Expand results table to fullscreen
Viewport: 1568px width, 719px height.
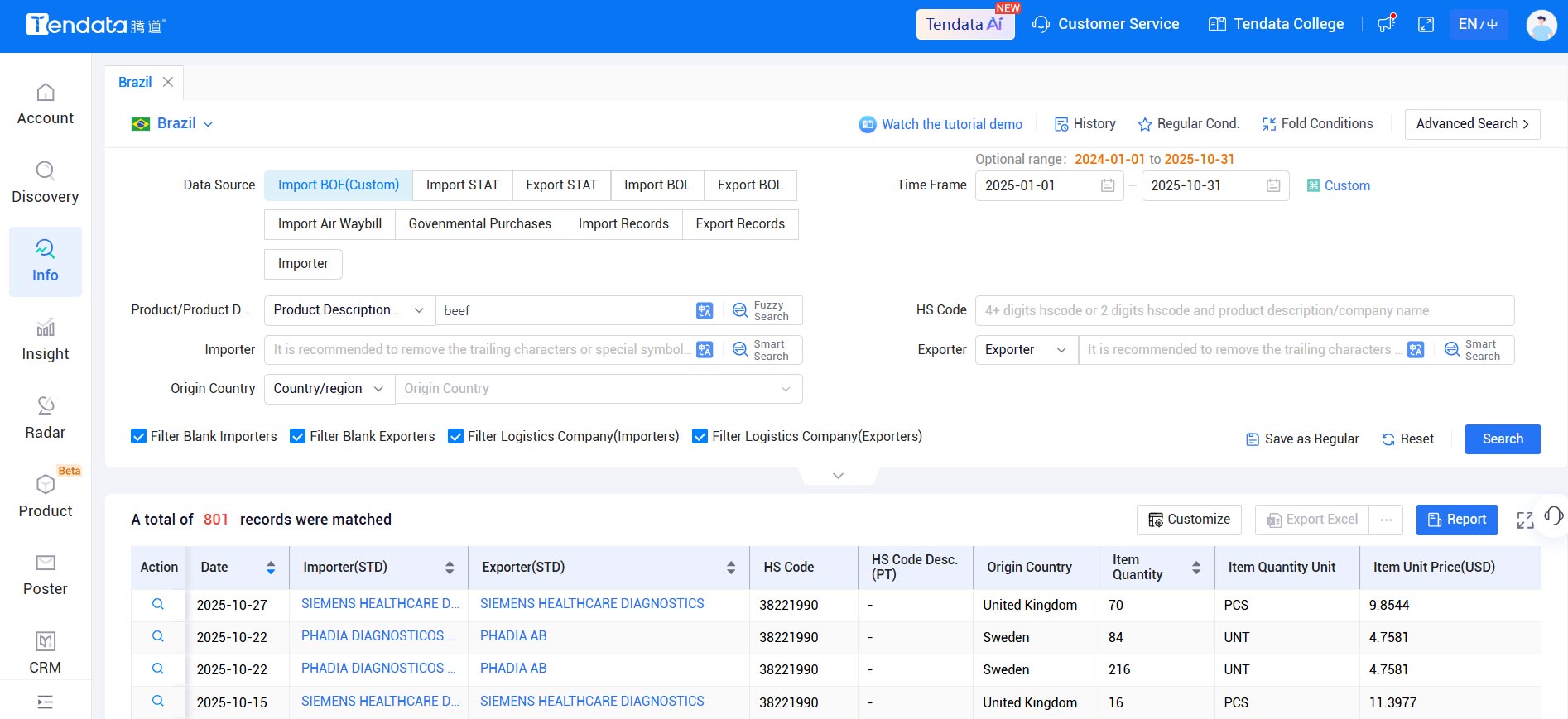coord(1525,520)
